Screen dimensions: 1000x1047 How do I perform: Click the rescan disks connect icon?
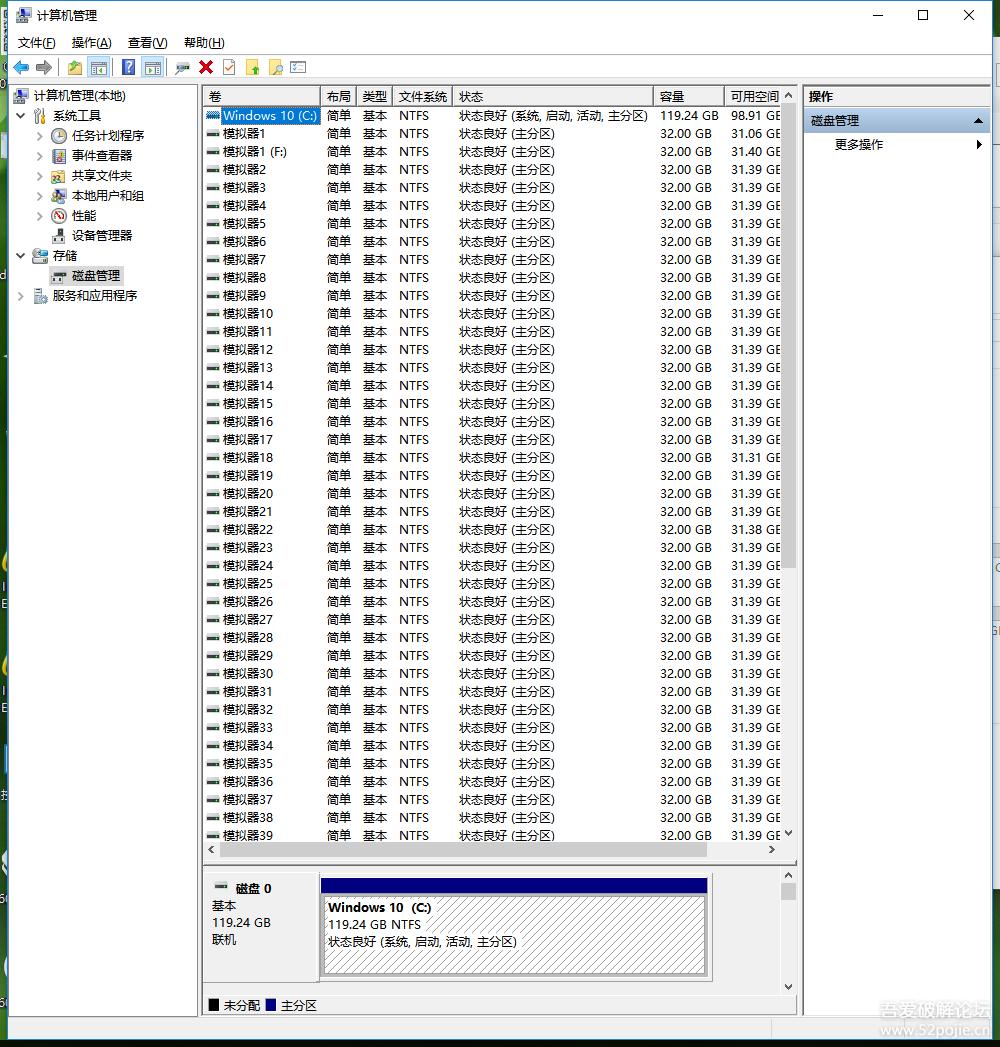click(x=182, y=67)
